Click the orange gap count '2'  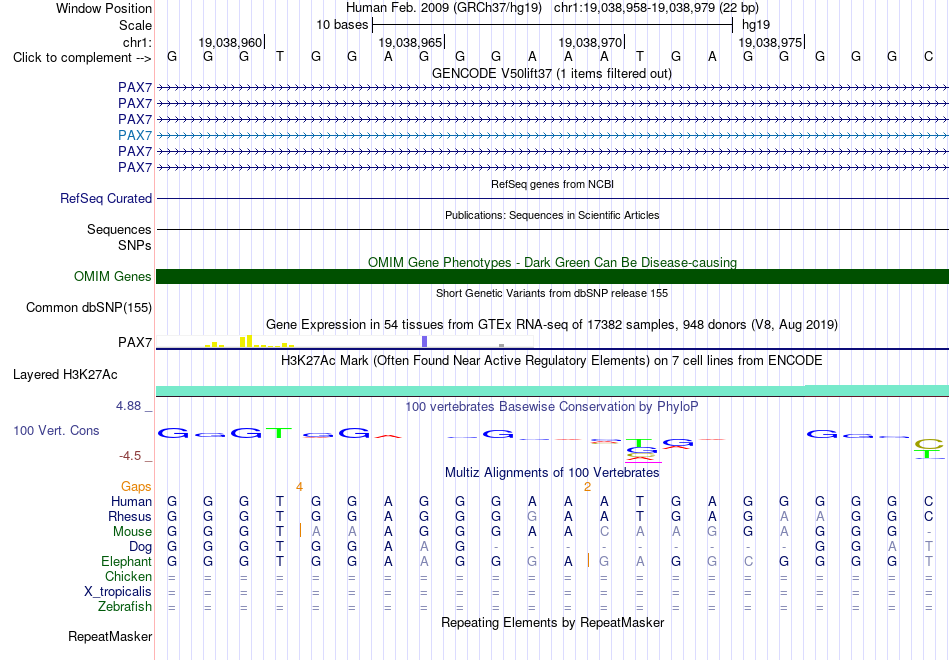(587, 487)
